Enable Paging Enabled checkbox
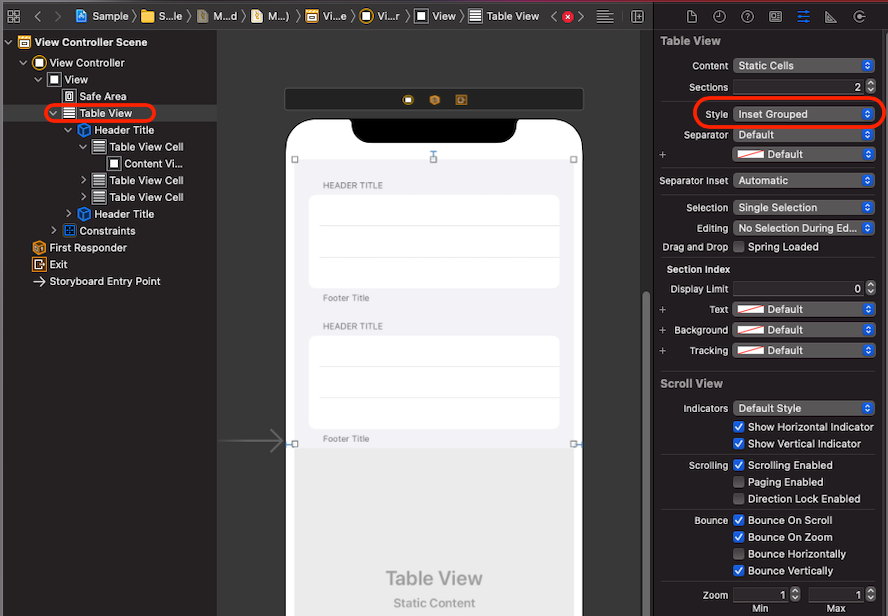 click(x=738, y=482)
